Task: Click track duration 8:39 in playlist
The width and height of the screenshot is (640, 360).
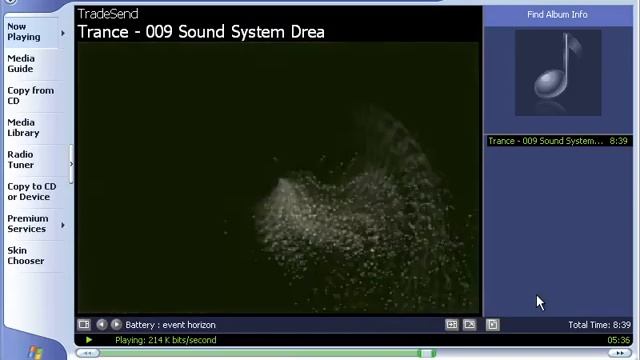Action: (618, 141)
